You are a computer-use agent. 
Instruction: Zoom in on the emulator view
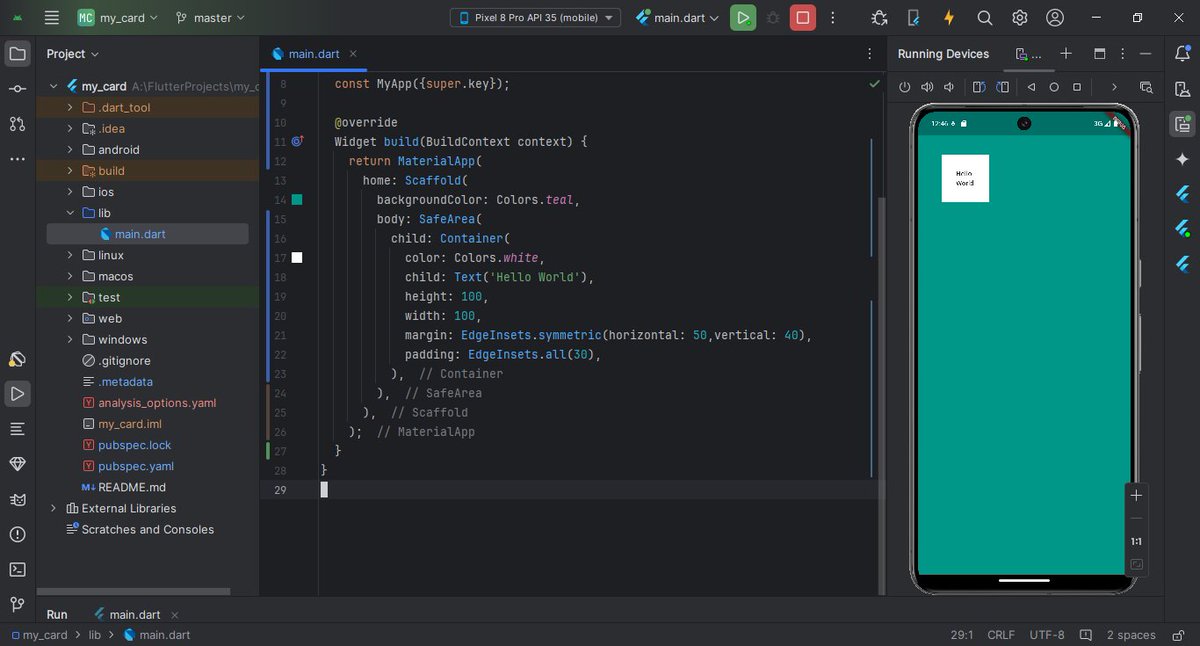pyautogui.click(x=1136, y=495)
